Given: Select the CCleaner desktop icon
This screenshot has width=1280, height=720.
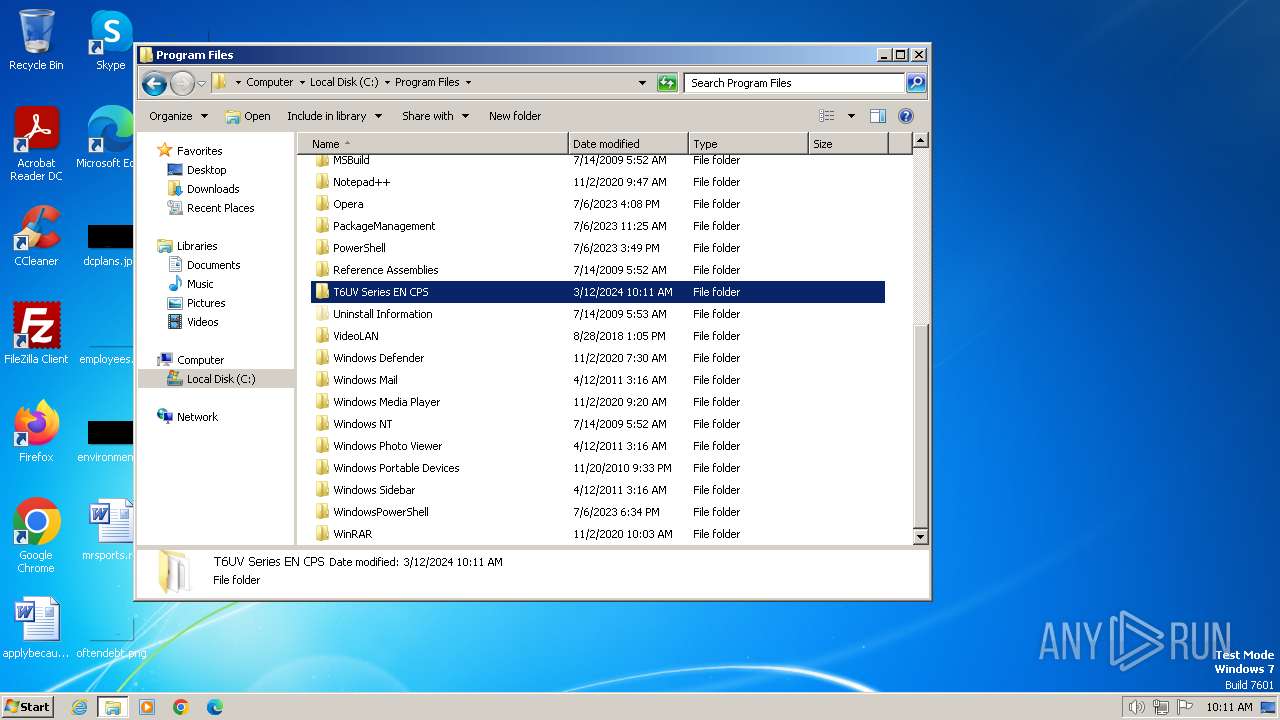Looking at the screenshot, I should [36, 236].
